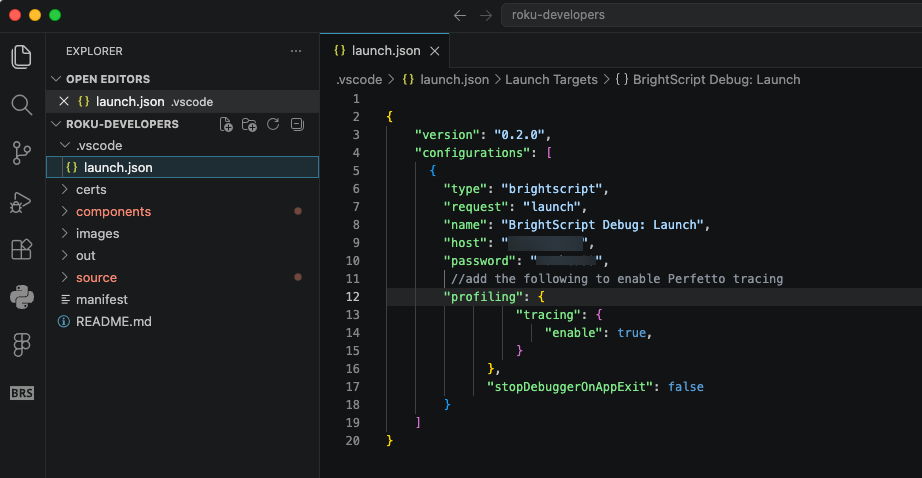The height and width of the screenshot is (478, 922).
Task: Open the Python extension icon
Action: (x=21, y=297)
